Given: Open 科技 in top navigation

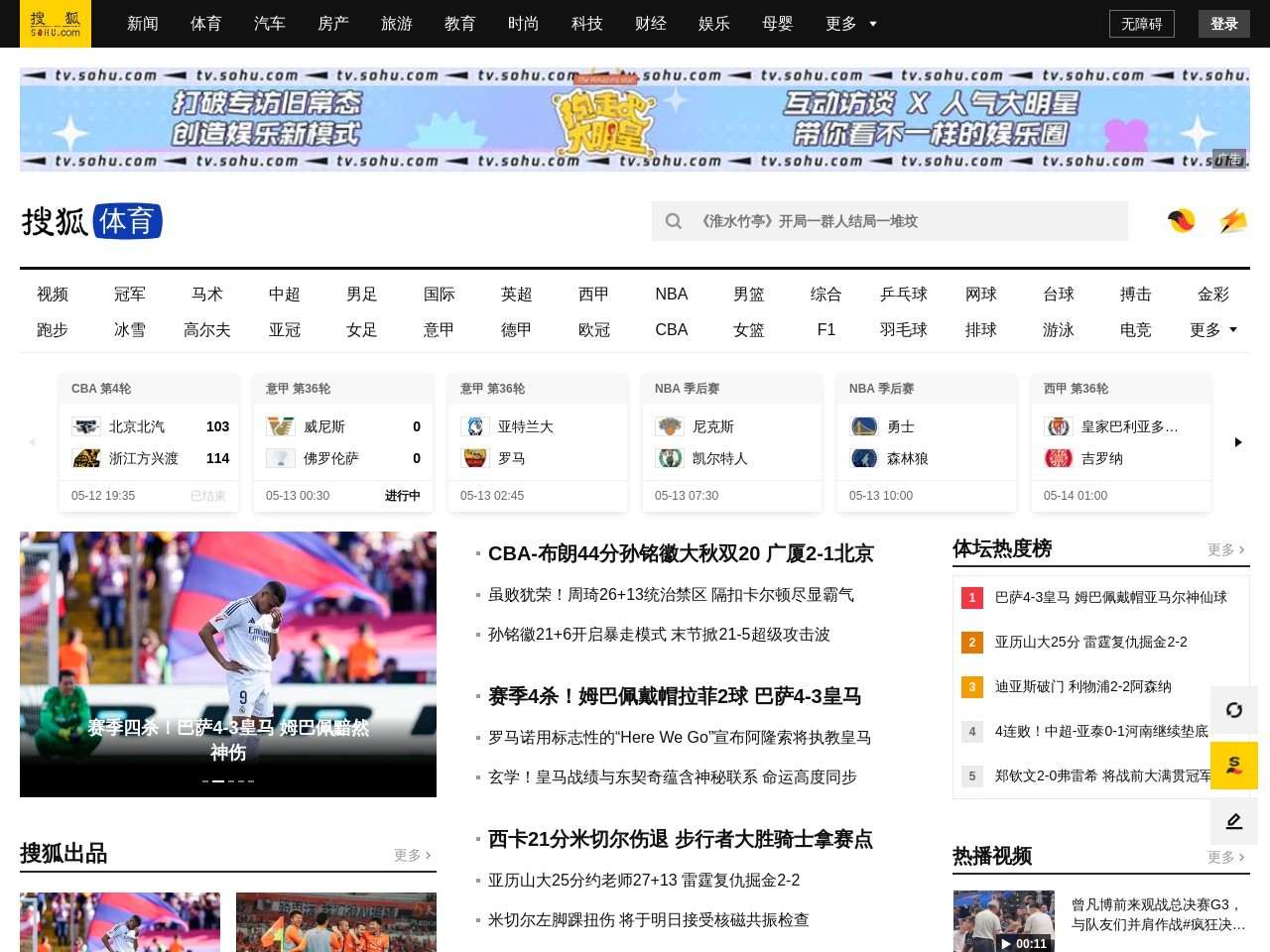Looking at the screenshot, I should coord(587,24).
